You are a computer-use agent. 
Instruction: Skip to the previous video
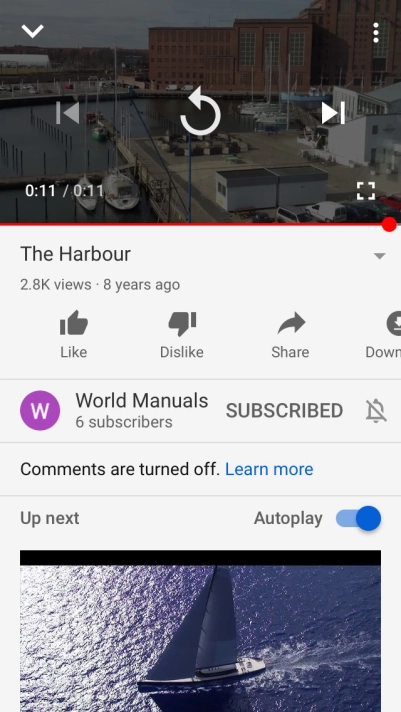pyautogui.click(x=68, y=113)
